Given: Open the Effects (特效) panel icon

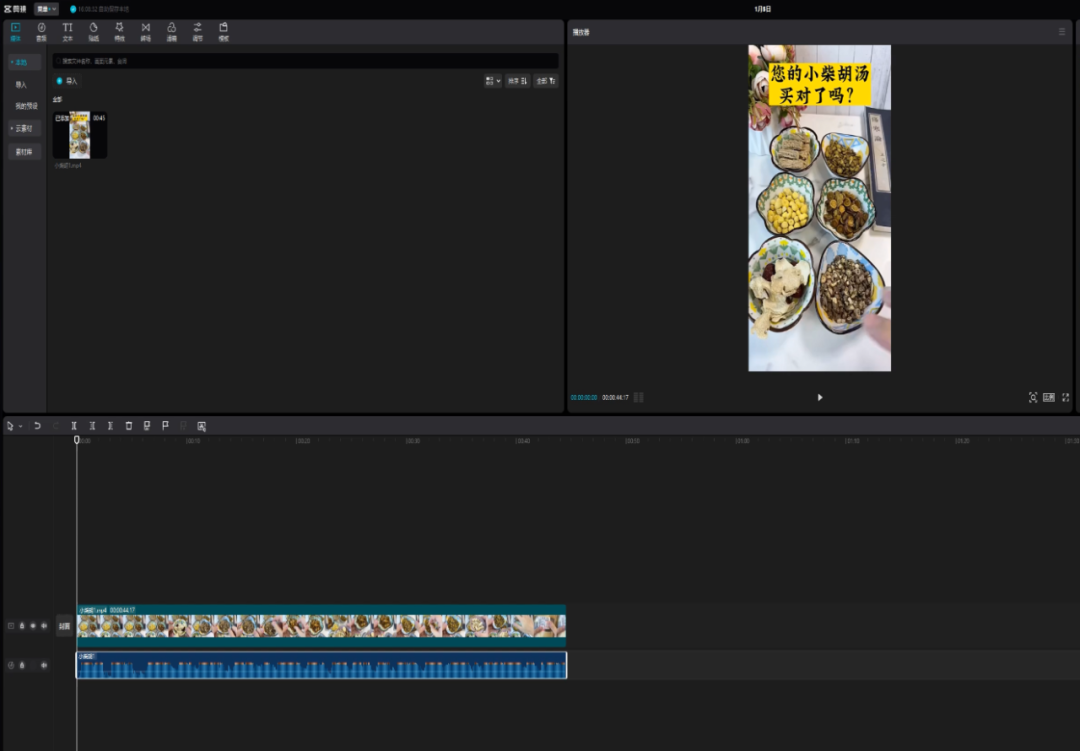Looking at the screenshot, I should 119,31.
